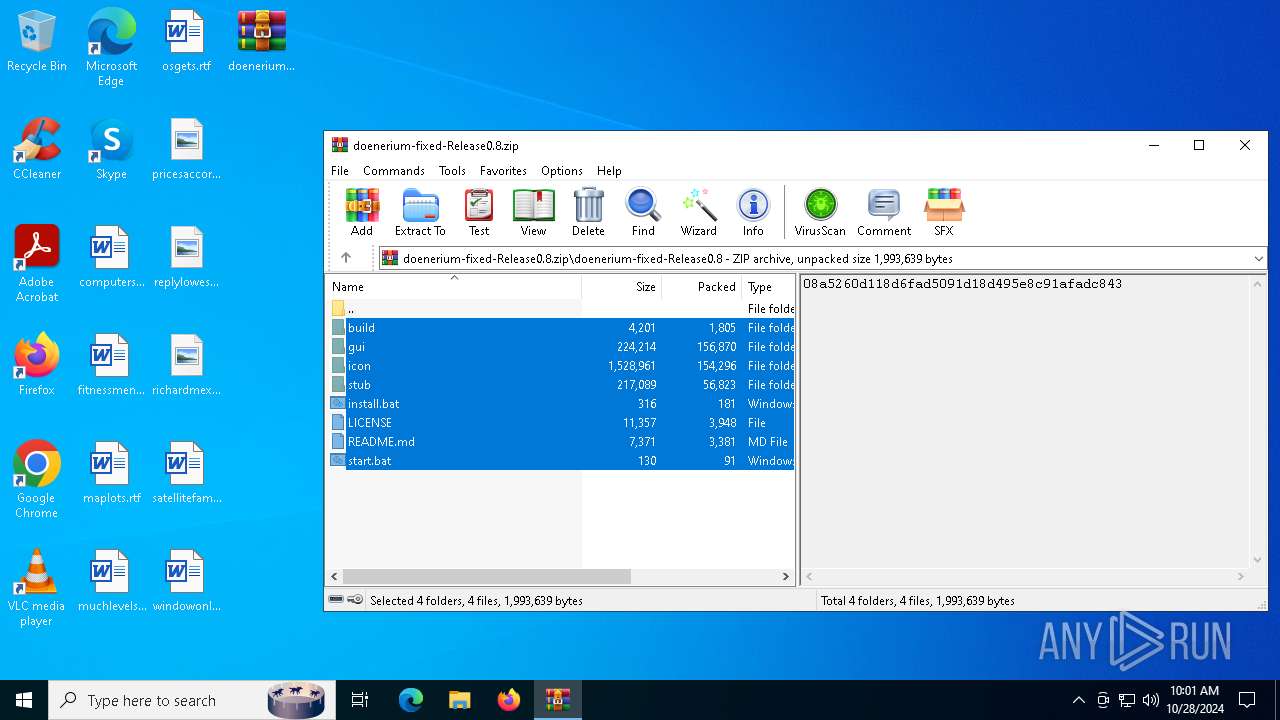Select osgets.rtf desktop file
Screen dimensions: 1280x720
pyautogui.click(x=186, y=42)
